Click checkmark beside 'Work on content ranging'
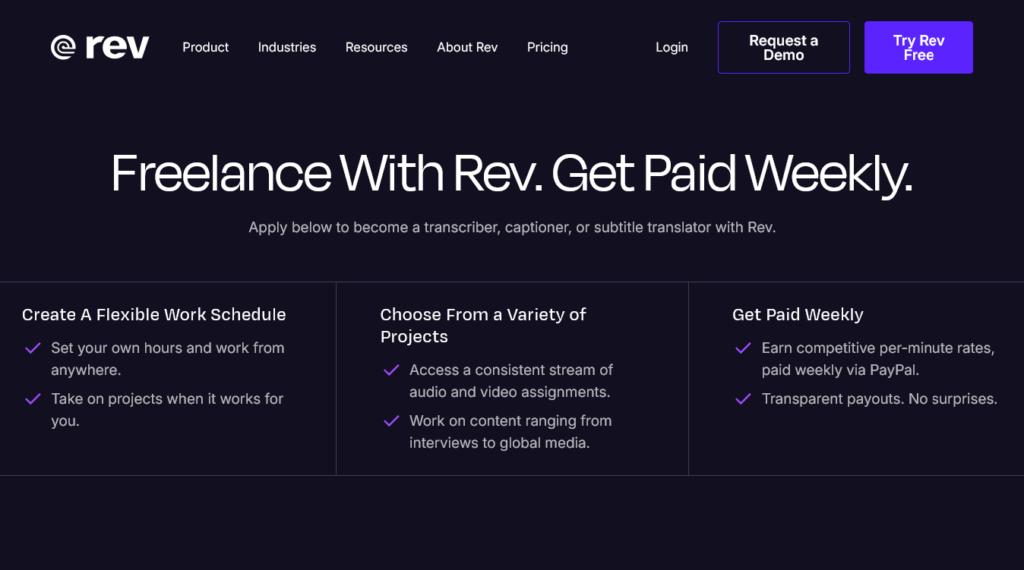 pyautogui.click(x=391, y=421)
